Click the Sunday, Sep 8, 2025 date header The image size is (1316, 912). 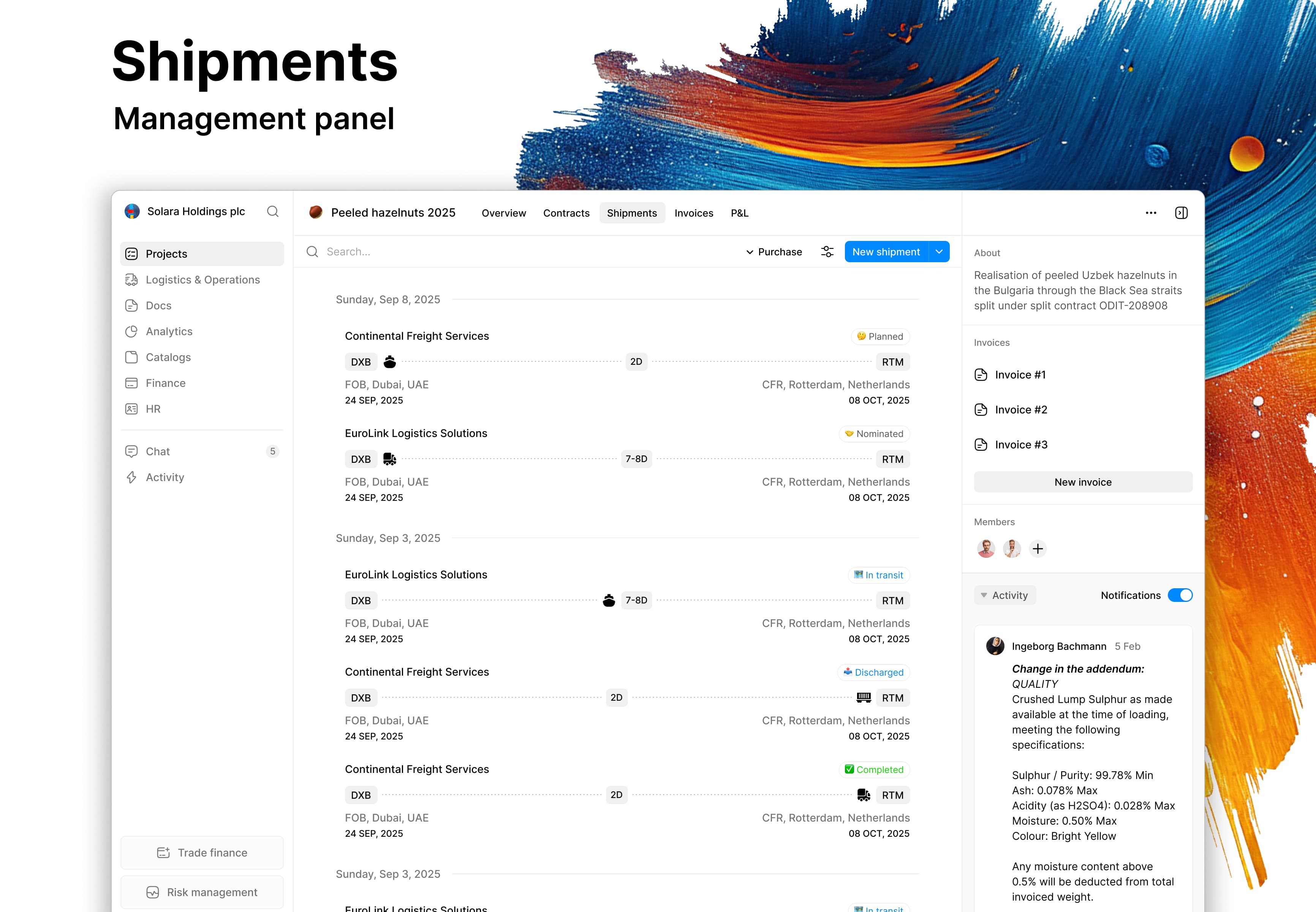click(x=388, y=299)
